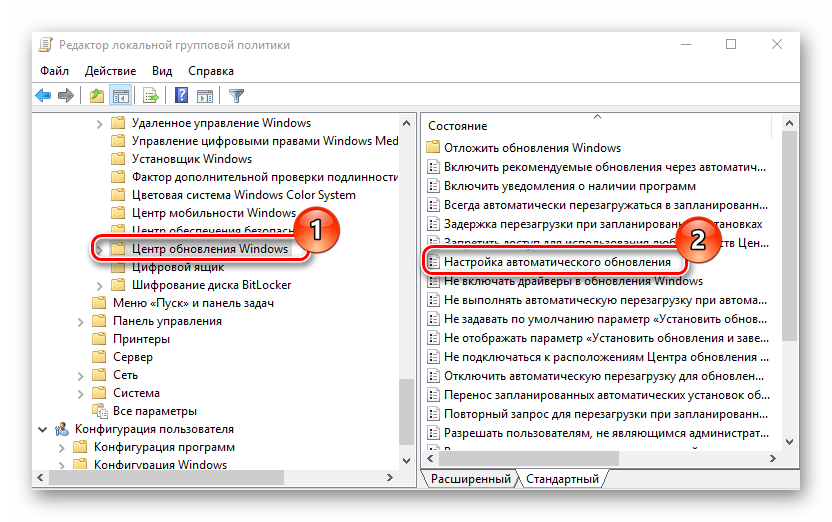The height and width of the screenshot is (522, 832).
Task: Expand the Шифрование диска BitLocker folder
Action: pyautogui.click(x=100, y=285)
